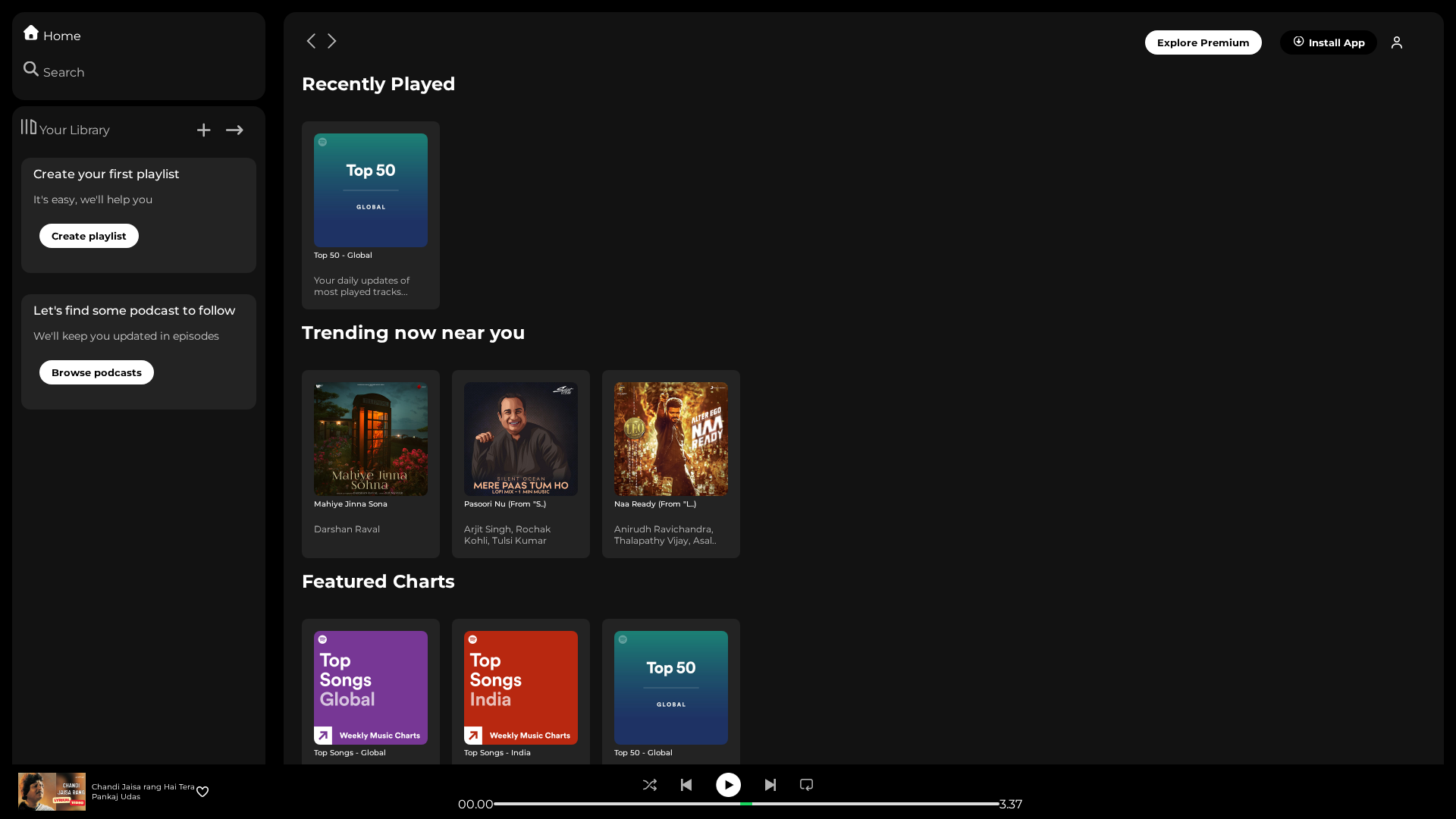The height and width of the screenshot is (819, 1456).
Task: Go to Home in sidebar
Action: point(52,35)
